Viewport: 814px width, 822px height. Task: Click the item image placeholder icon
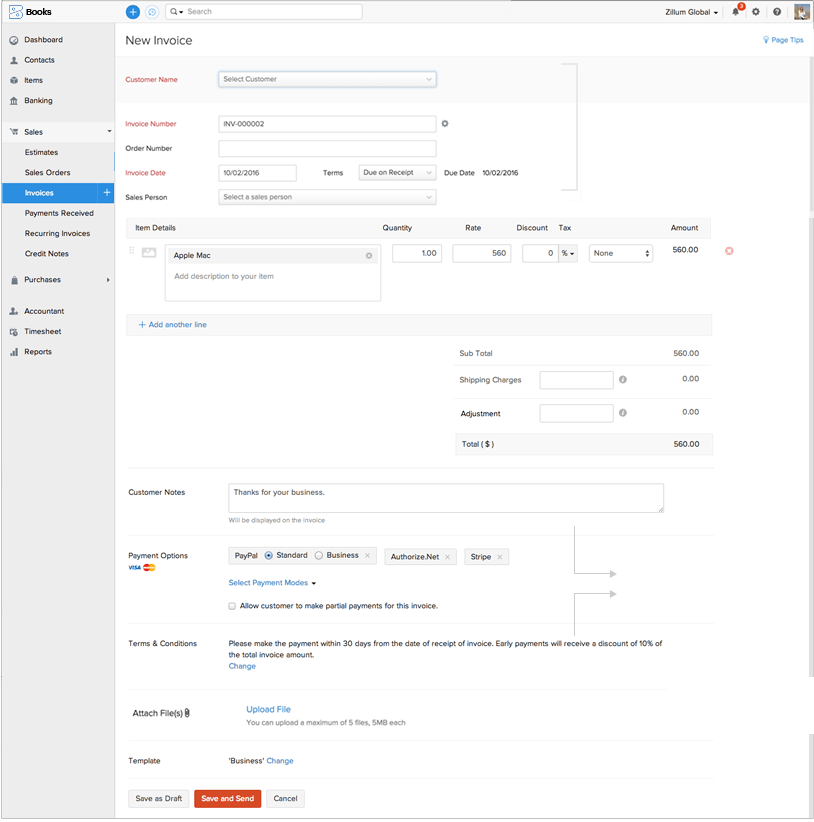149,253
